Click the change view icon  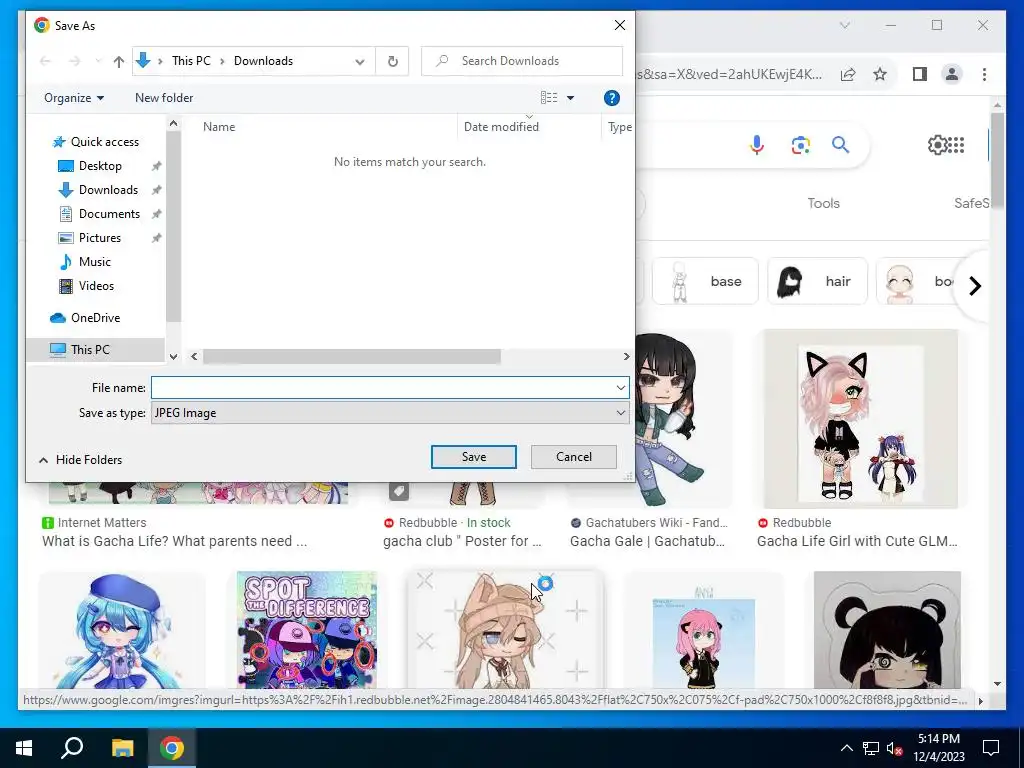(x=549, y=98)
